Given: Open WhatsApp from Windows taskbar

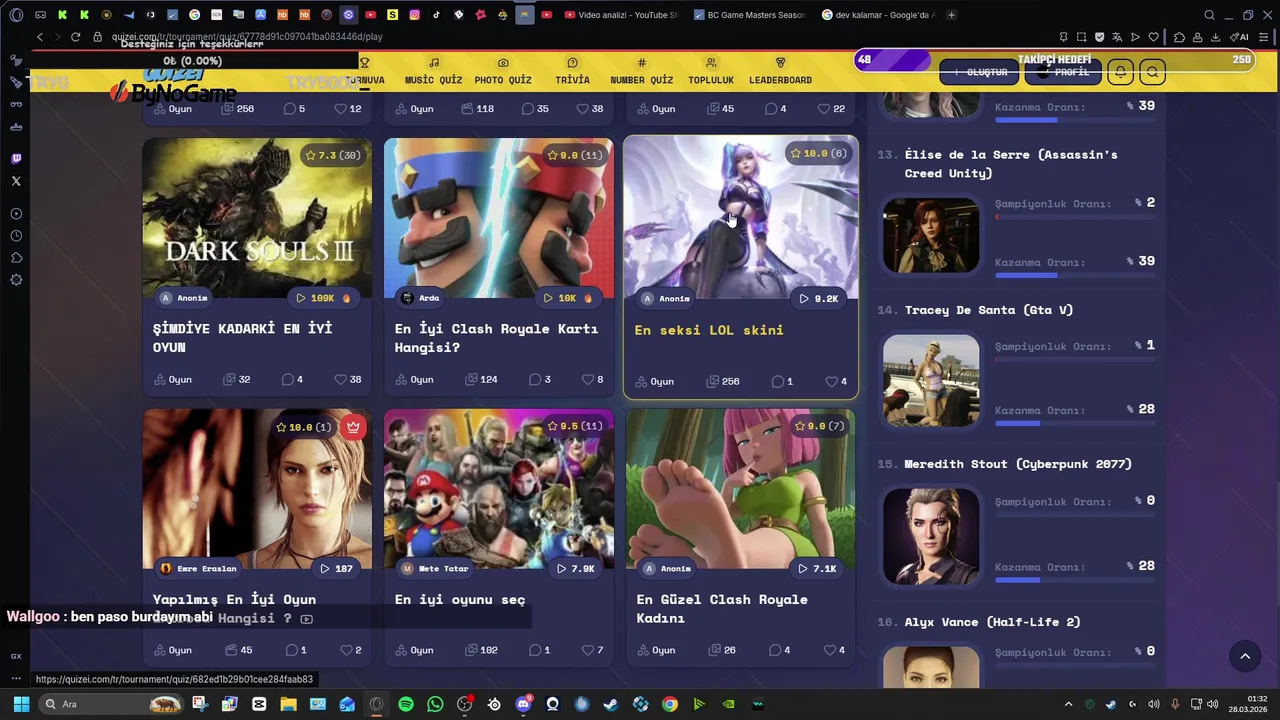Looking at the screenshot, I should (x=435, y=704).
